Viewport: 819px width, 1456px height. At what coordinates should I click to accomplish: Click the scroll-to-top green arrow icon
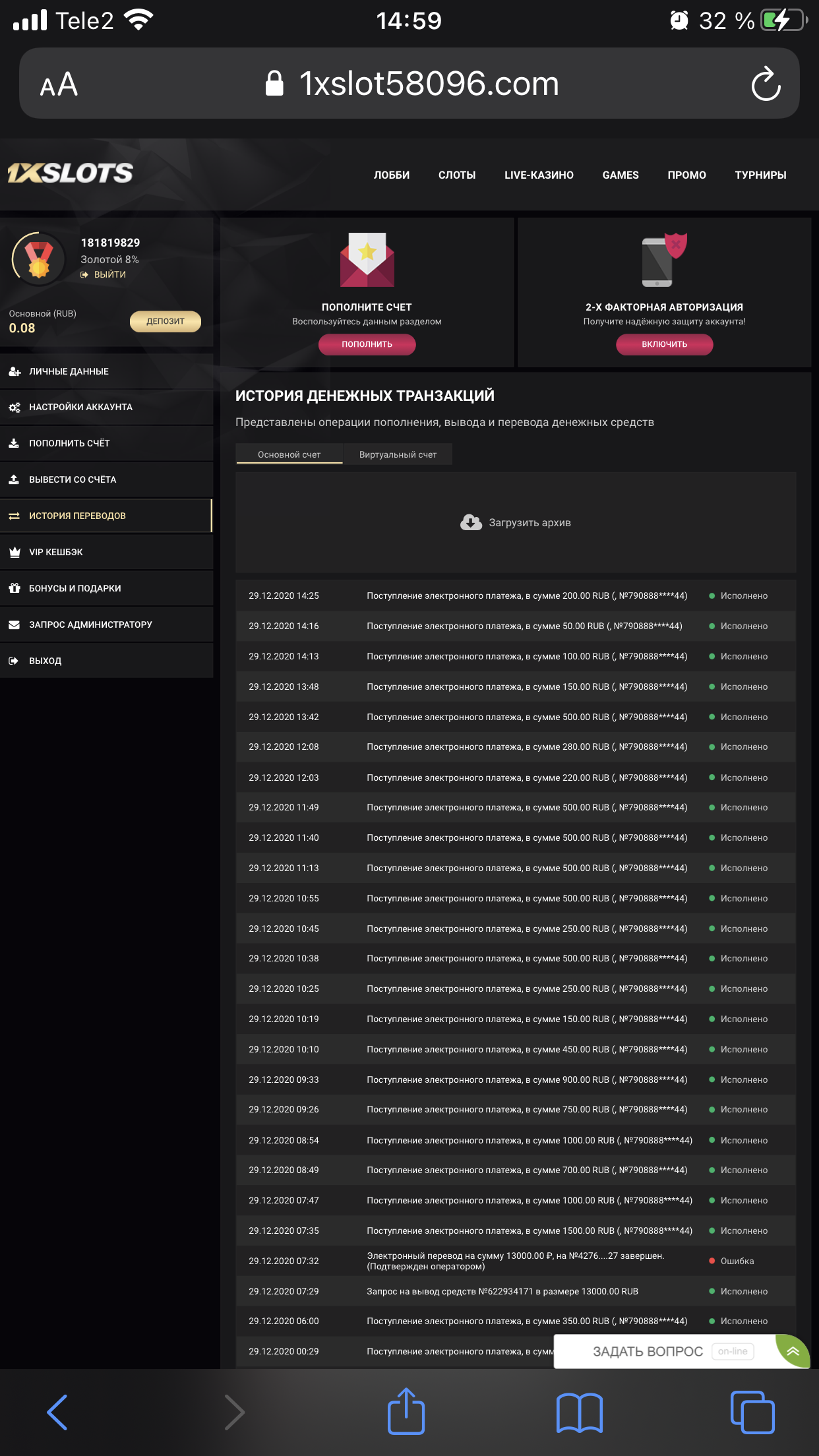793,1351
